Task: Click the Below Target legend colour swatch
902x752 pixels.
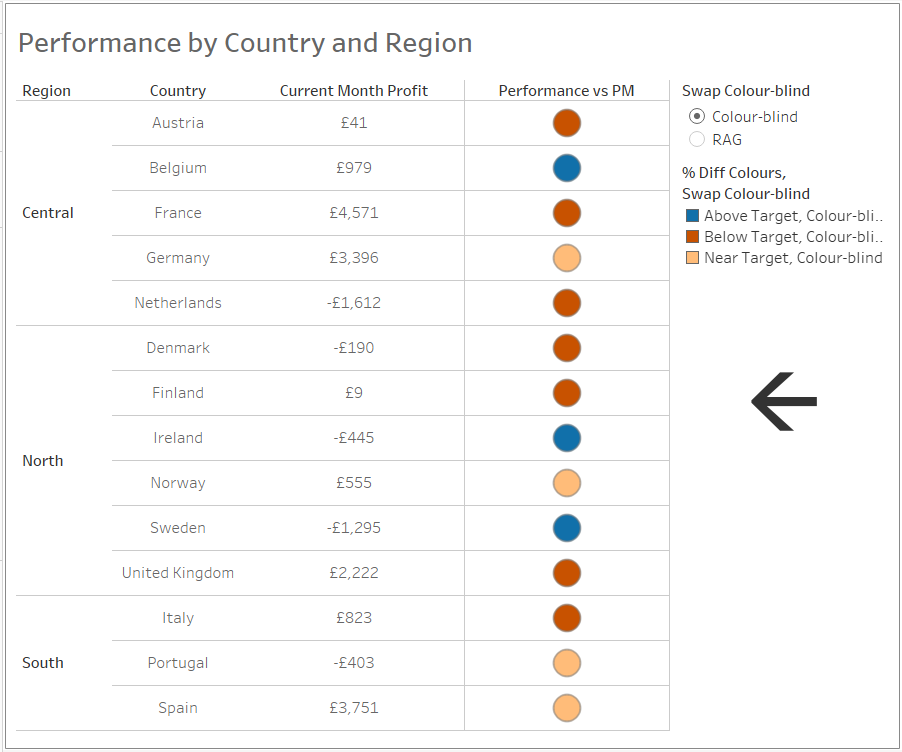Action: pyautogui.click(x=692, y=237)
